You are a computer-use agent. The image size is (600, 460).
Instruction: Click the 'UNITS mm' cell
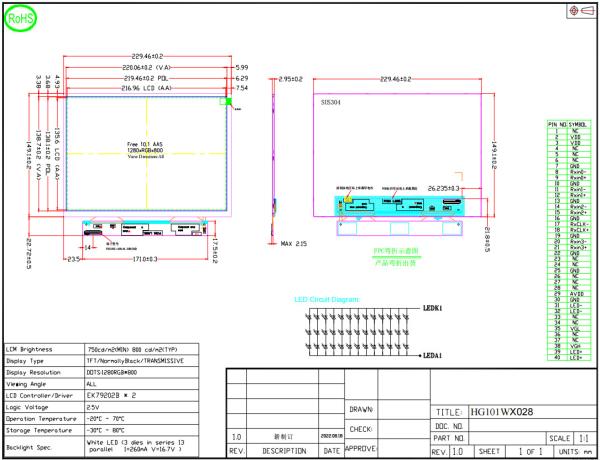coord(576,452)
